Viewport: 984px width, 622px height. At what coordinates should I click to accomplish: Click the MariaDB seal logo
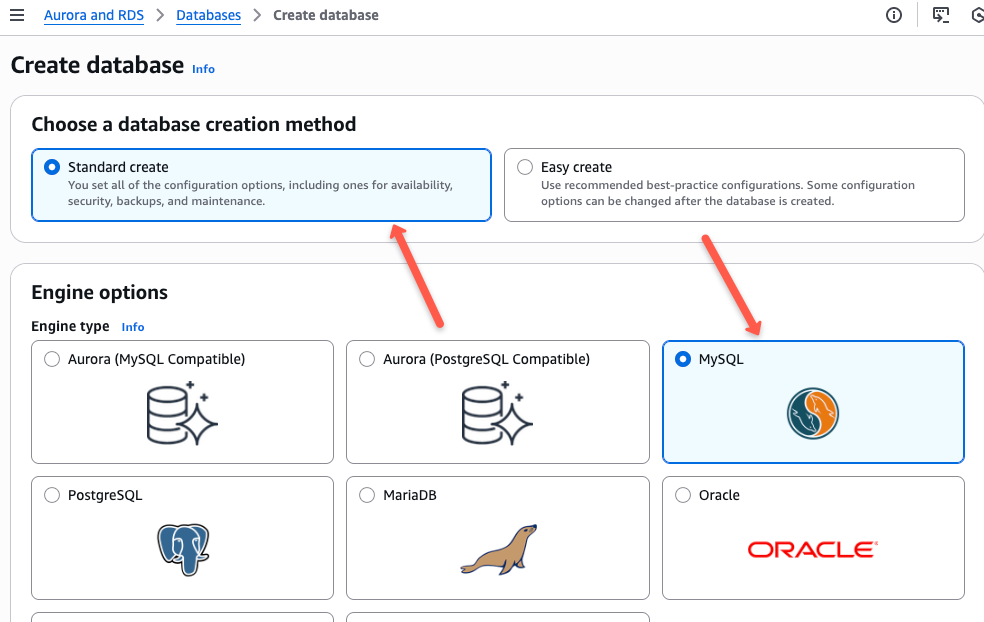pos(498,549)
